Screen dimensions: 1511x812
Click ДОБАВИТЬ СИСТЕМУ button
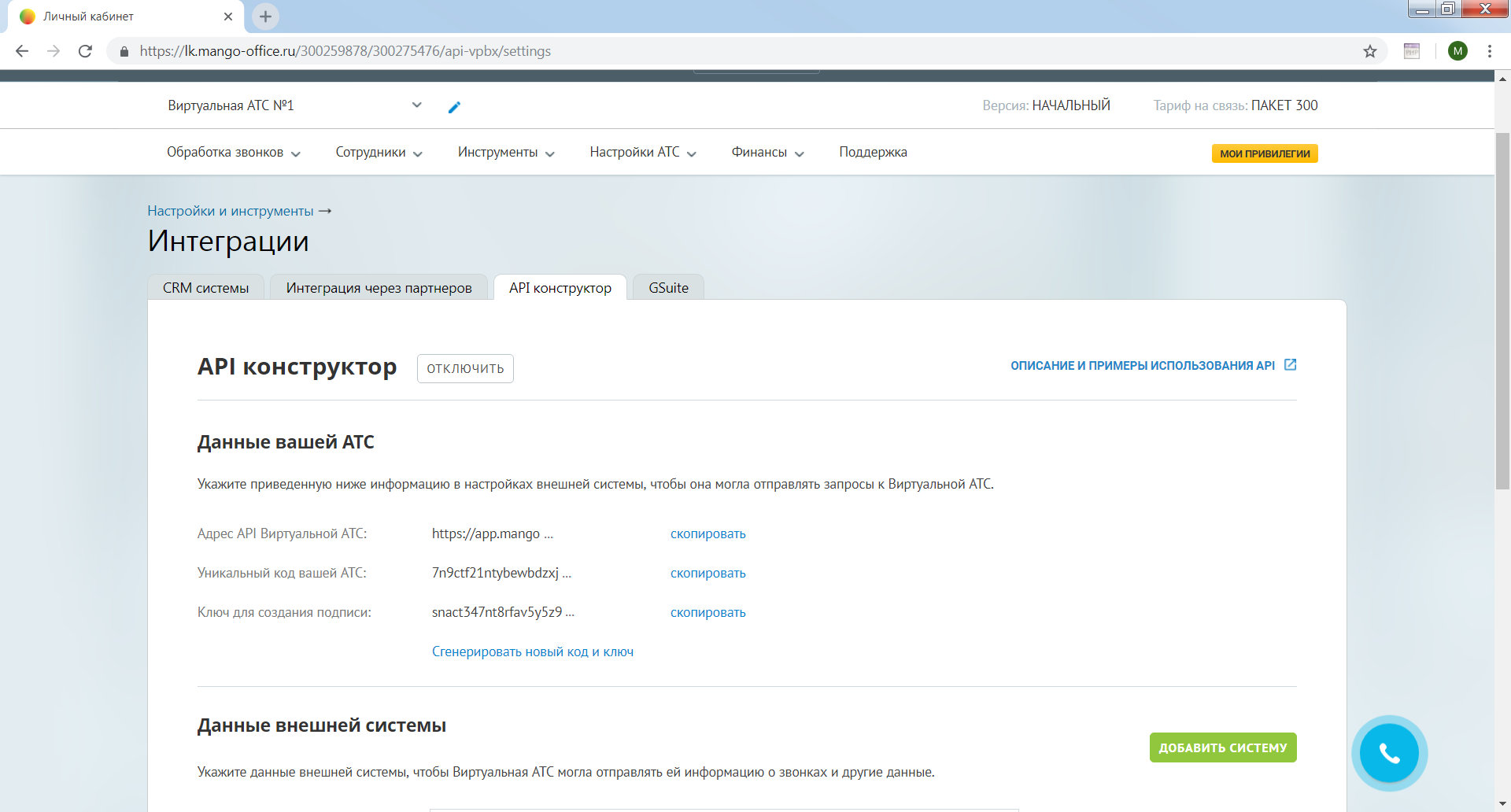(1223, 747)
